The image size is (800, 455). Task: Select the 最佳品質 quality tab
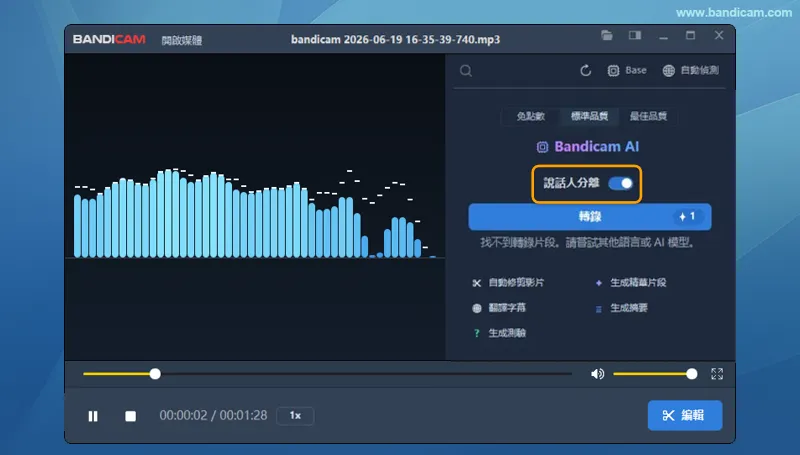pos(648,116)
